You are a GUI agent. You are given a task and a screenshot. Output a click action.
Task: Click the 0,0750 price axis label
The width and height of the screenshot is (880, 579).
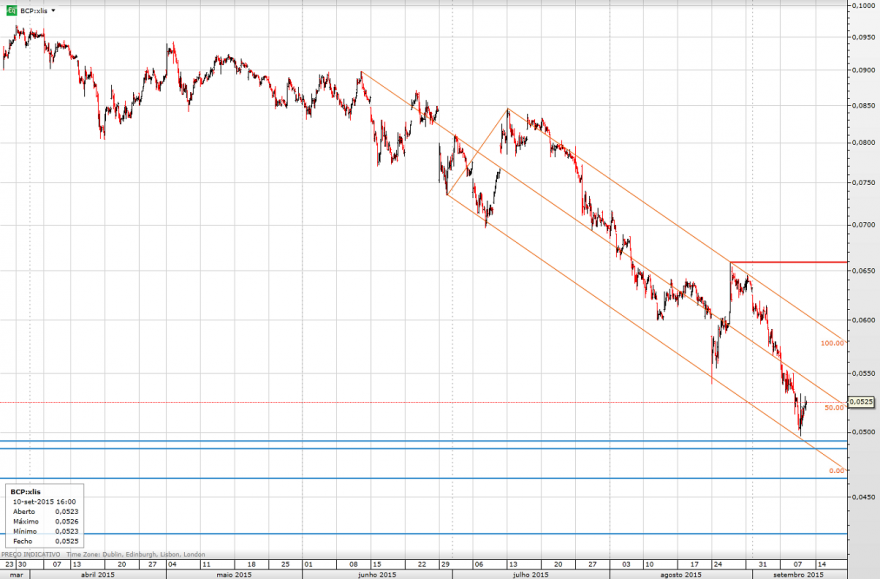863,182
